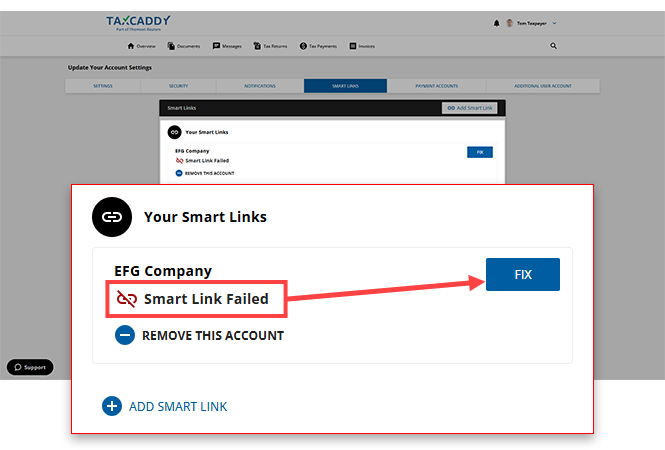665x450 pixels.
Task: Open the Additional User Account tab
Action: (x=543, y=86)
